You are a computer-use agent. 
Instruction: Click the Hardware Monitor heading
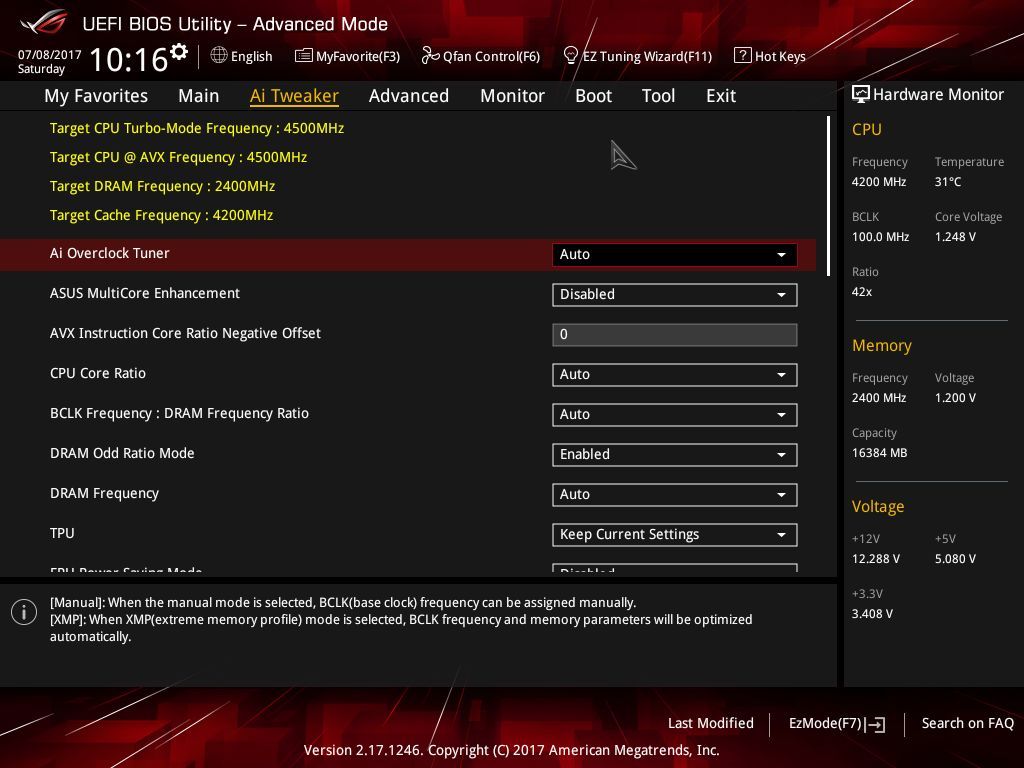(938, 95)
